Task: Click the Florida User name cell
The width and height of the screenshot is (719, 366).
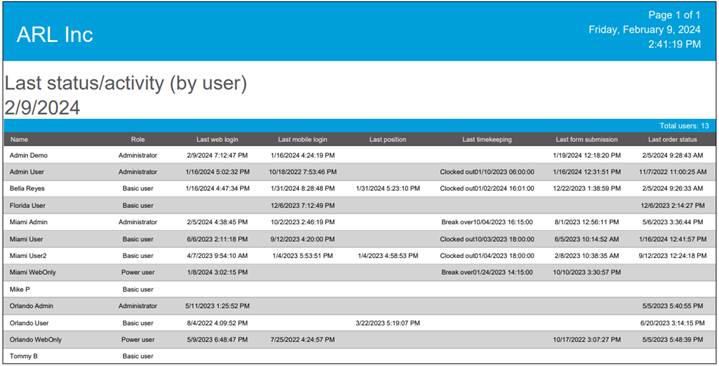Action: point(28,205)
